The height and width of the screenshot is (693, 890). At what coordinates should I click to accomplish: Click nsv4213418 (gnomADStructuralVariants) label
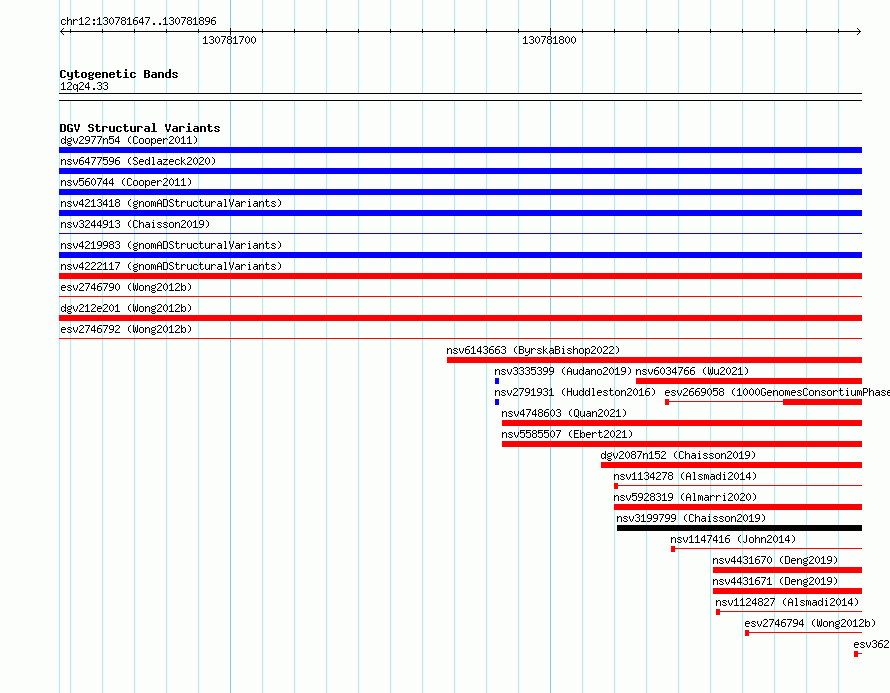click(171, 203)
